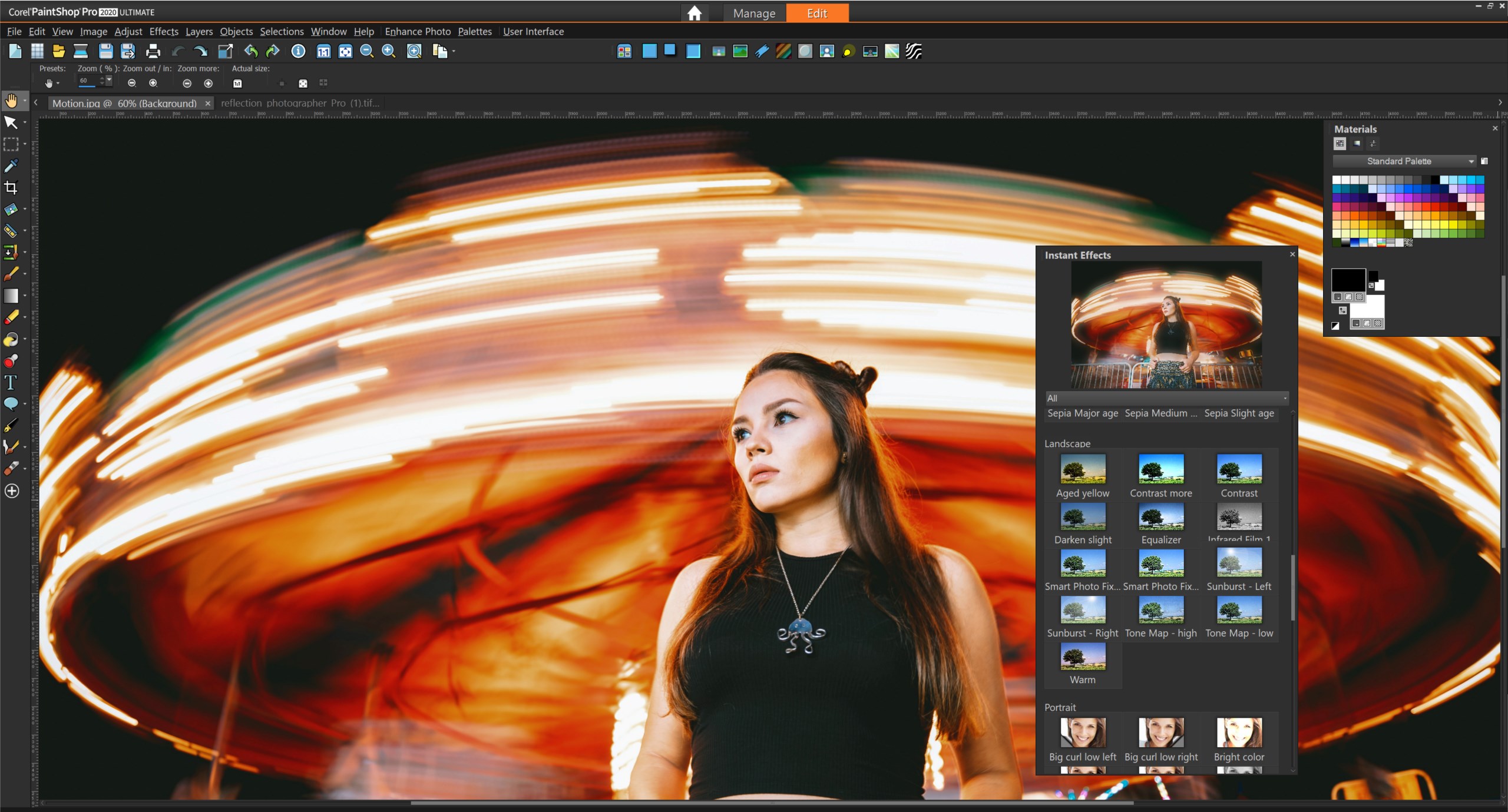Click the Print icon in toolbar

pyautogui.click(x=153, y=51)
